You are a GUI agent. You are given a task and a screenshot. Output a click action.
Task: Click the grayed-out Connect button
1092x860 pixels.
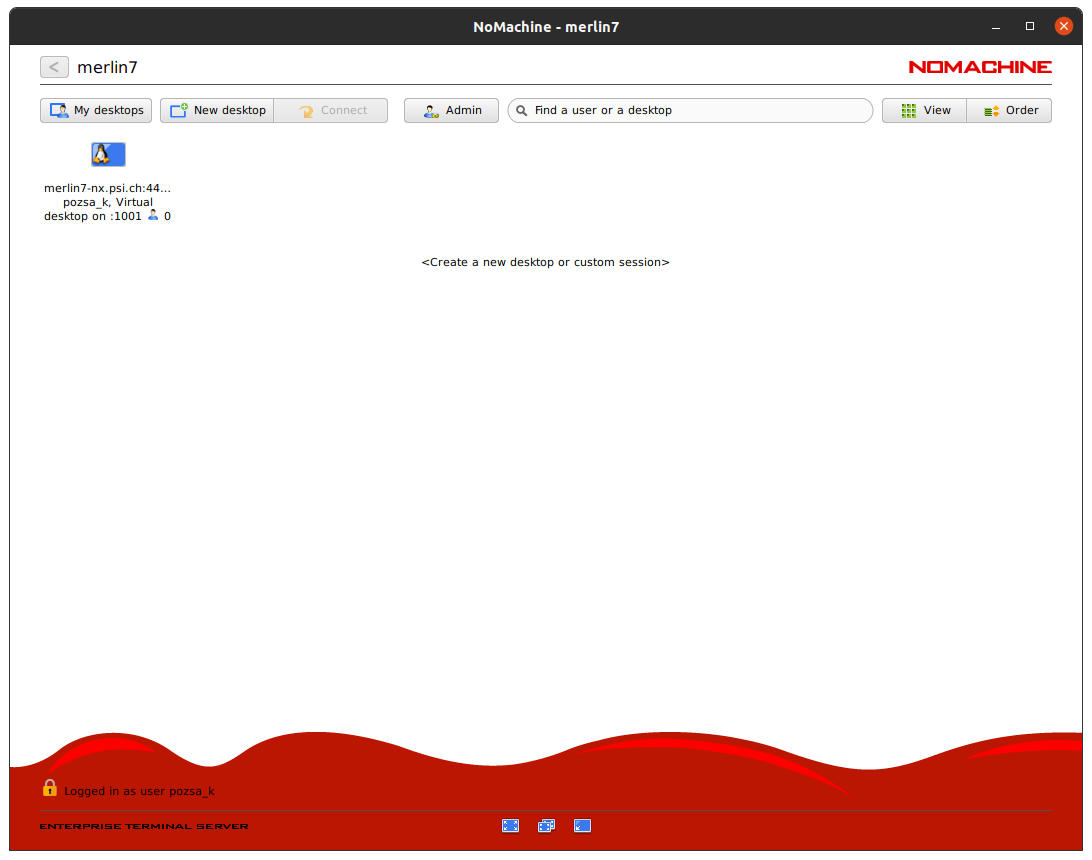click(331, 110)
